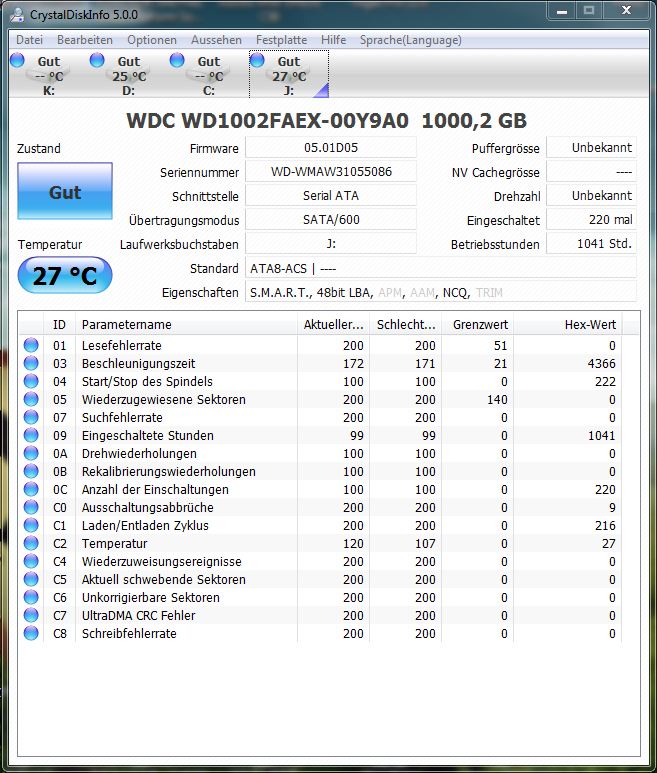The height and width of the screenshot is (773, 657).
Task: Click the Schlecht... column header
Action: (406, 324)
